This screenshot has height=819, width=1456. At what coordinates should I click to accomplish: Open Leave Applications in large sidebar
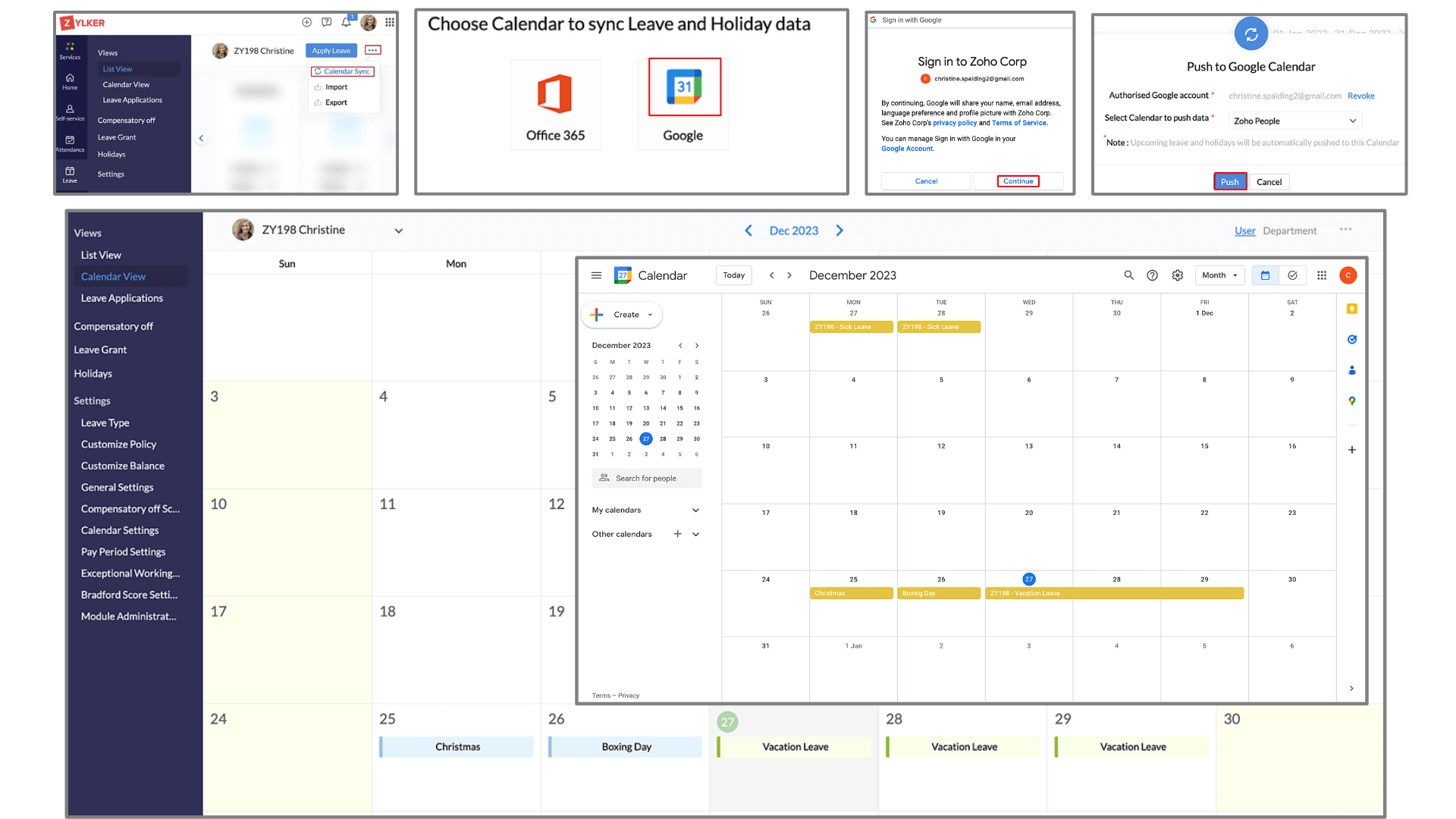[x=121, y=298]
